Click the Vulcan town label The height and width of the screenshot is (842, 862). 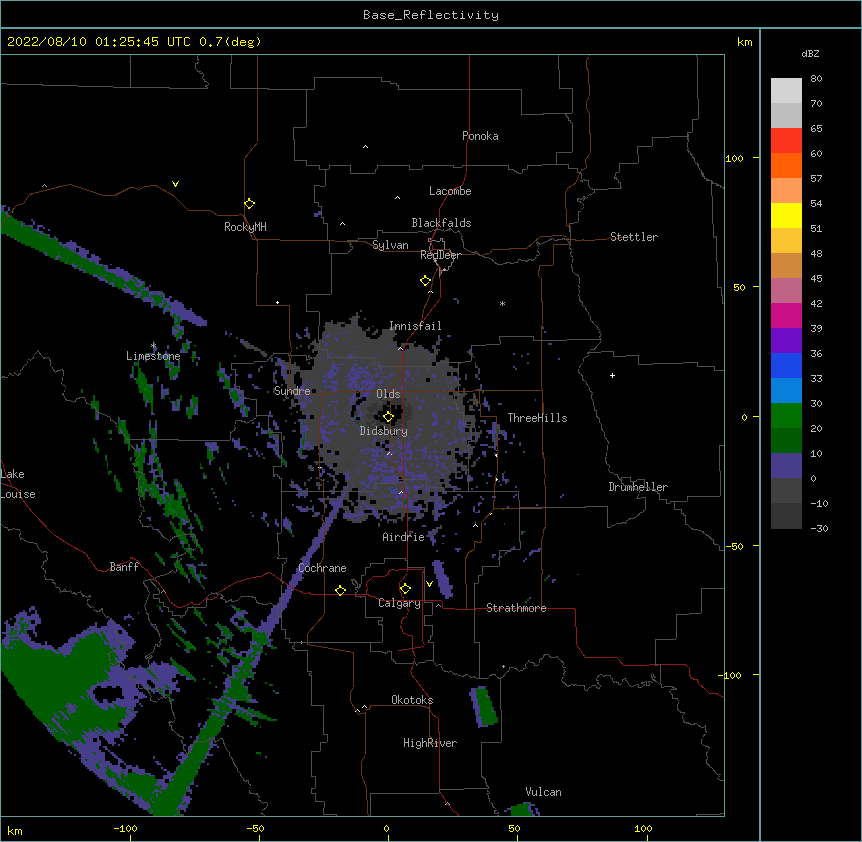tap(543, 792)
